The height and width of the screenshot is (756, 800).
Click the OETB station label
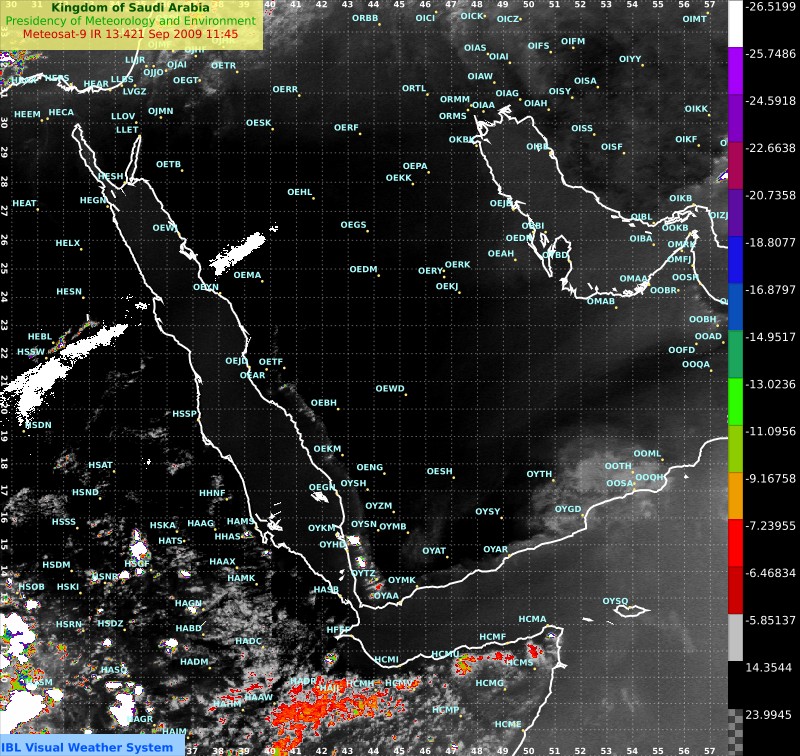(168, 164)
